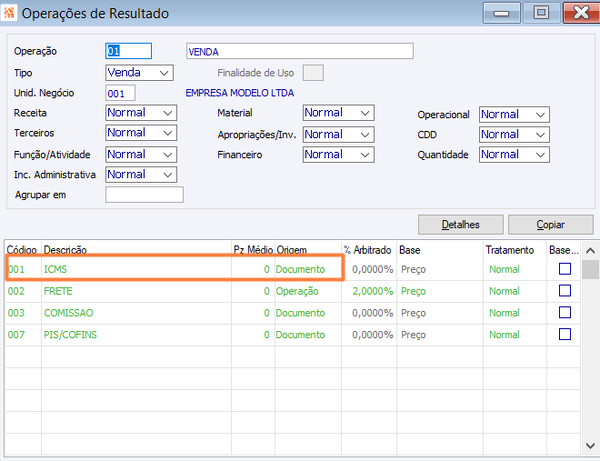Select the COMISSAO row in the grid
600x461 pixels.
click(292, 313)
